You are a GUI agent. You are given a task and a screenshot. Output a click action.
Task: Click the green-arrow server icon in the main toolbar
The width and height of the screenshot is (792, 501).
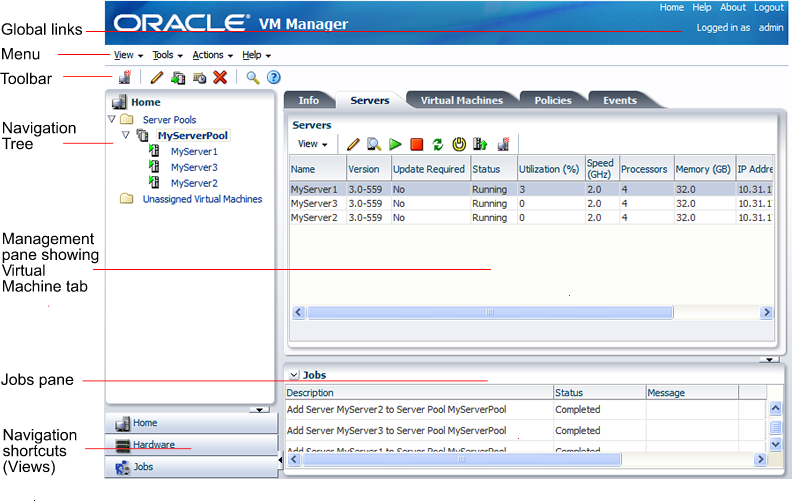click(x=178, y=77)
